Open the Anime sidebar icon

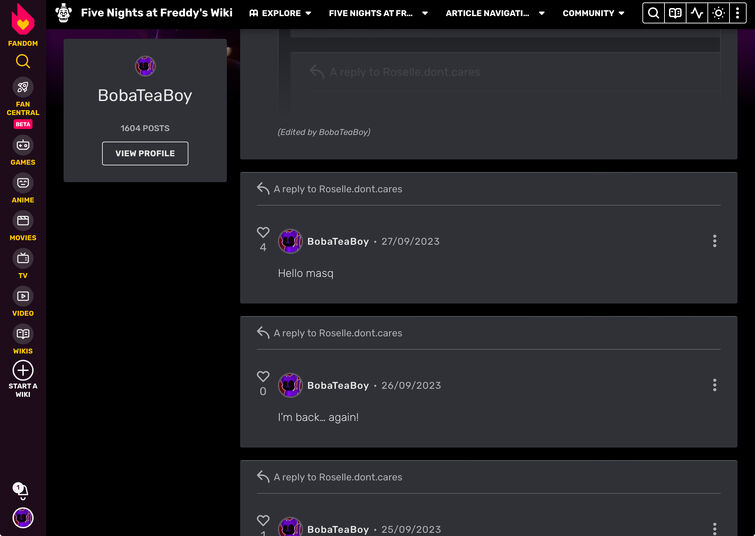[x=23, y=183]
